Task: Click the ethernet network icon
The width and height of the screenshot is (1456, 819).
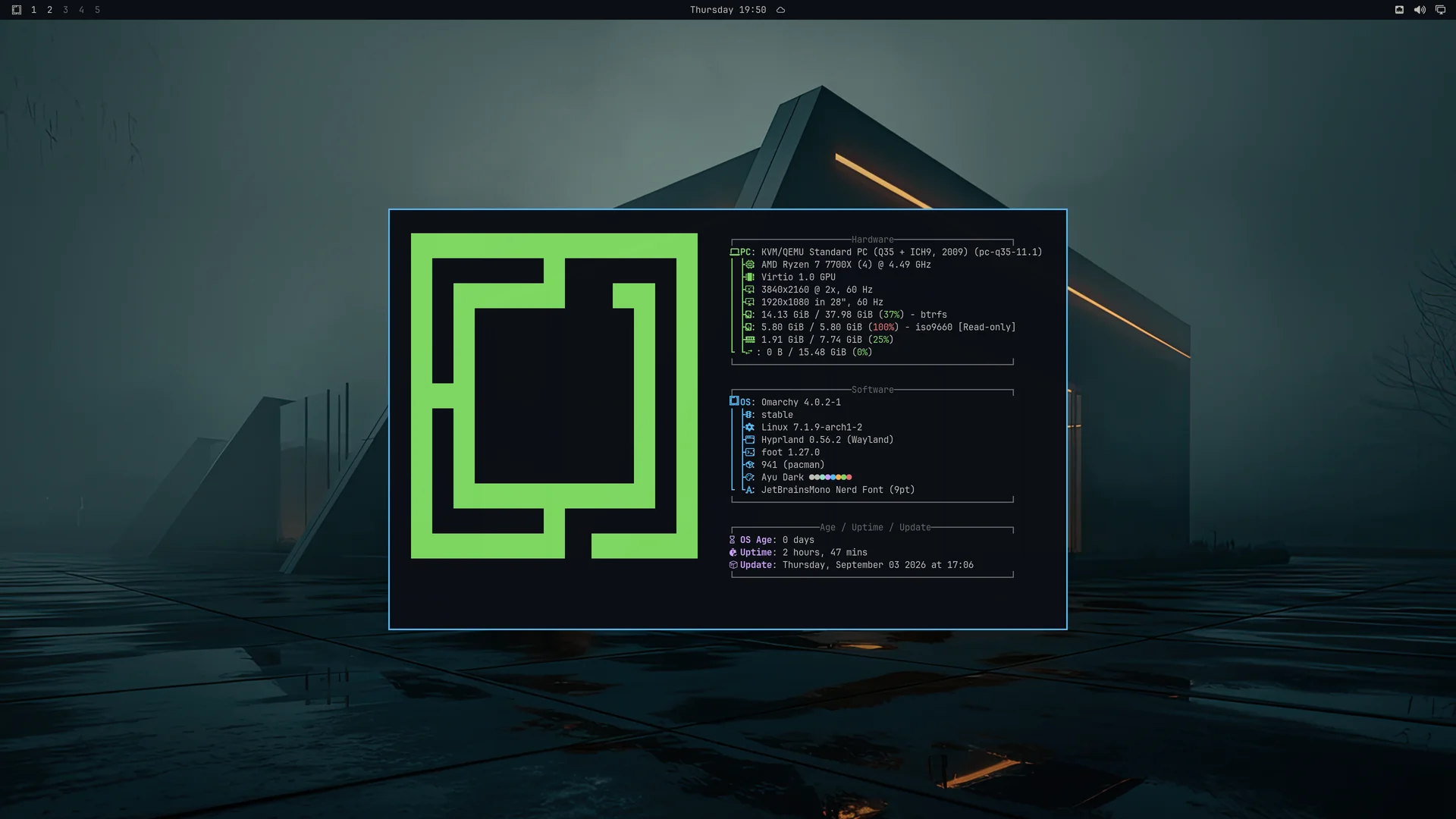Action: (1399, 10)
